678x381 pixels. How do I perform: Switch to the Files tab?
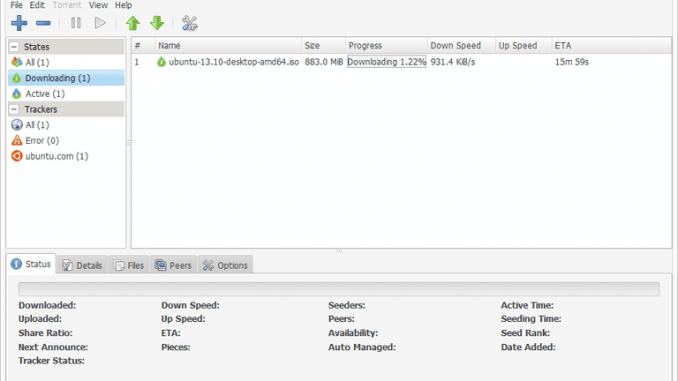pos(128,265)
